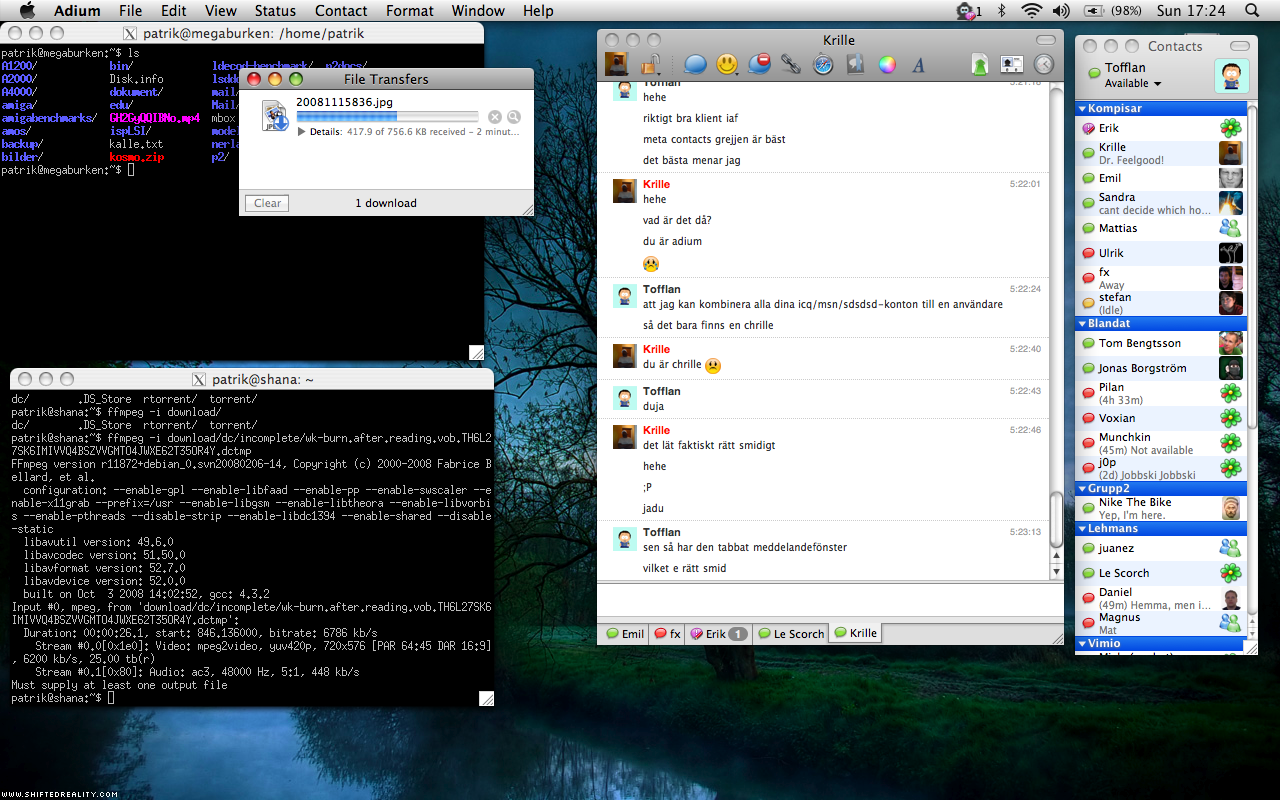Open the Available status dropdown
Viewport: 1280px width, 800px height.
[1133, 84]
